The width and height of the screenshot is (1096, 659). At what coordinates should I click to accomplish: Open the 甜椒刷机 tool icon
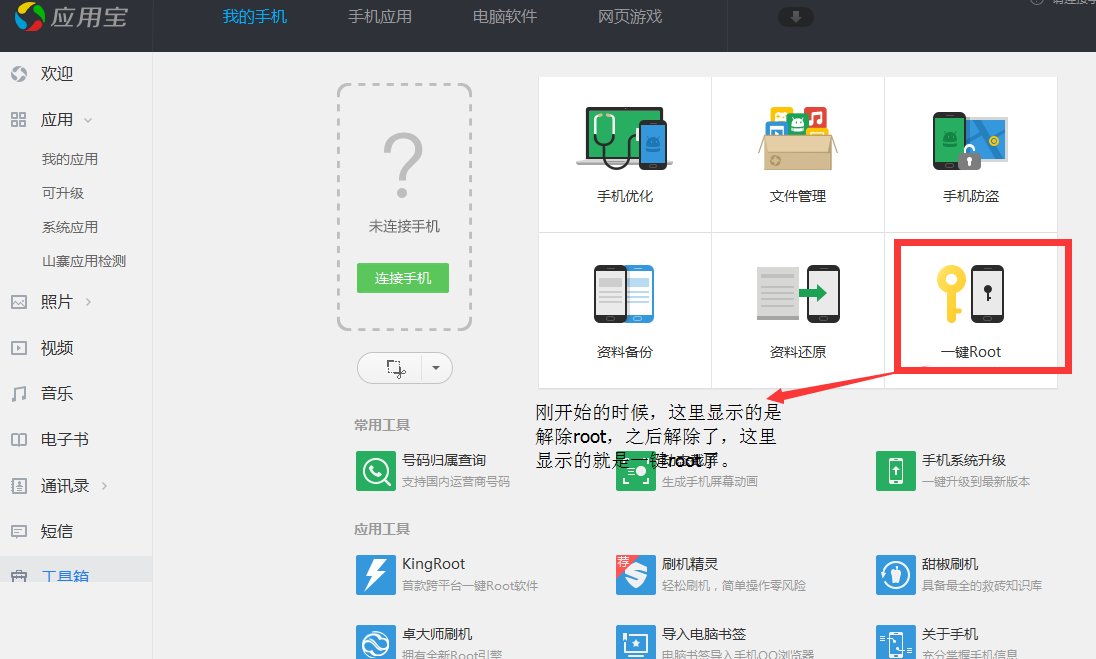(895, 574)
